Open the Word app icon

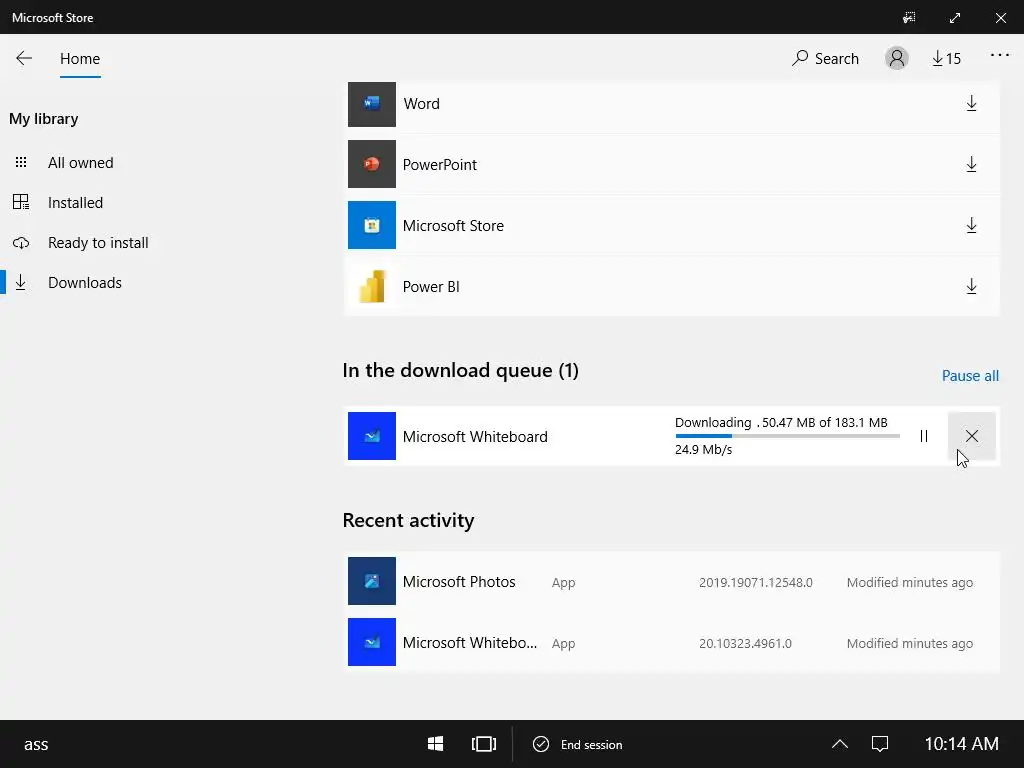pos(372,103)
